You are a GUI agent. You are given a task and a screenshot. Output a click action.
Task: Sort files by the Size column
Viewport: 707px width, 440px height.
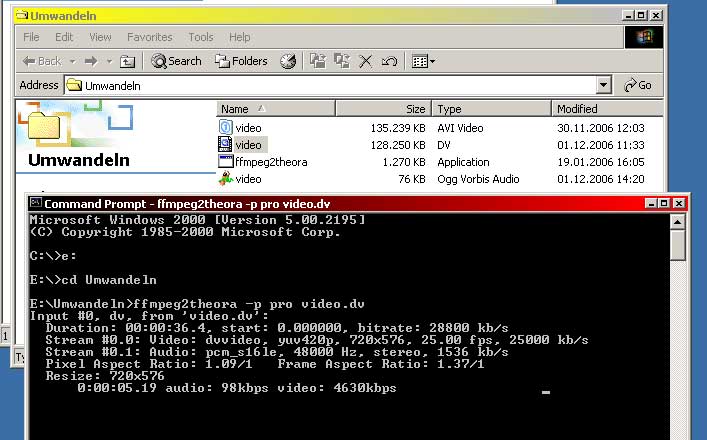[x=384, y=109]
